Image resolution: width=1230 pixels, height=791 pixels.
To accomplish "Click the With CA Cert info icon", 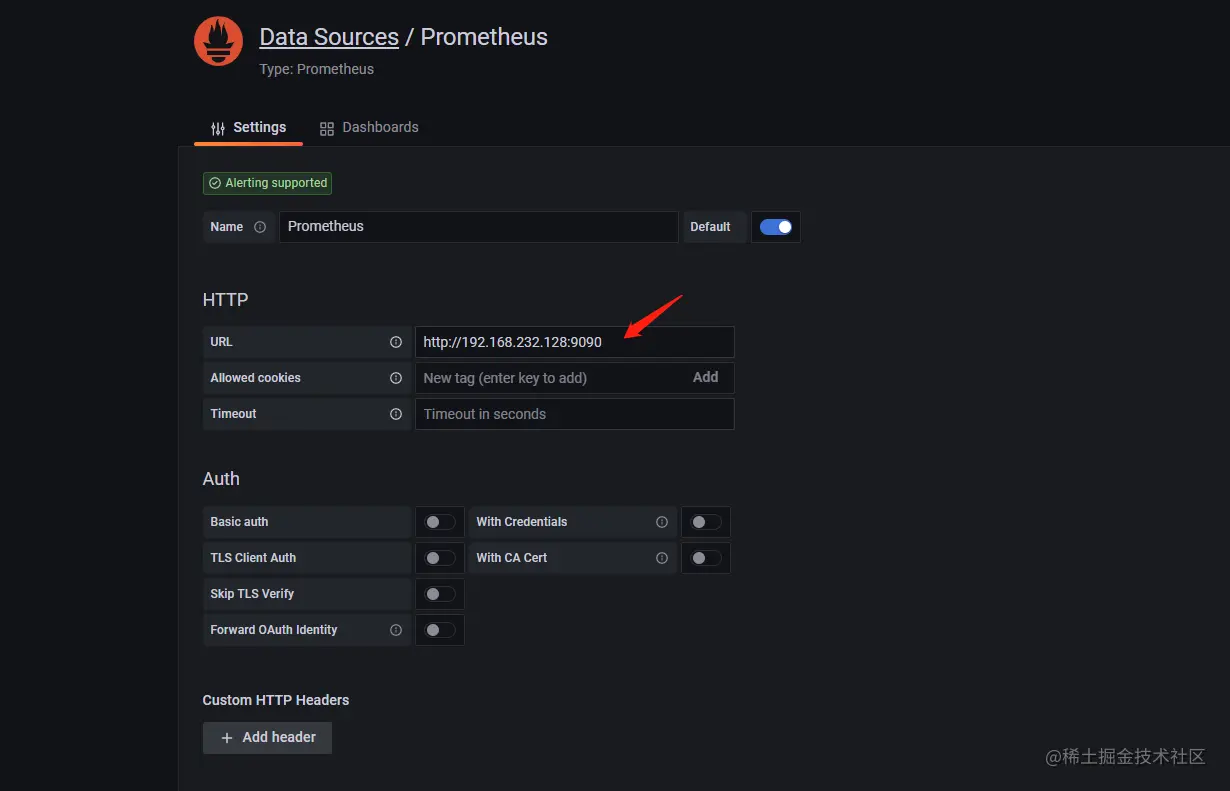I will [662, 558].
